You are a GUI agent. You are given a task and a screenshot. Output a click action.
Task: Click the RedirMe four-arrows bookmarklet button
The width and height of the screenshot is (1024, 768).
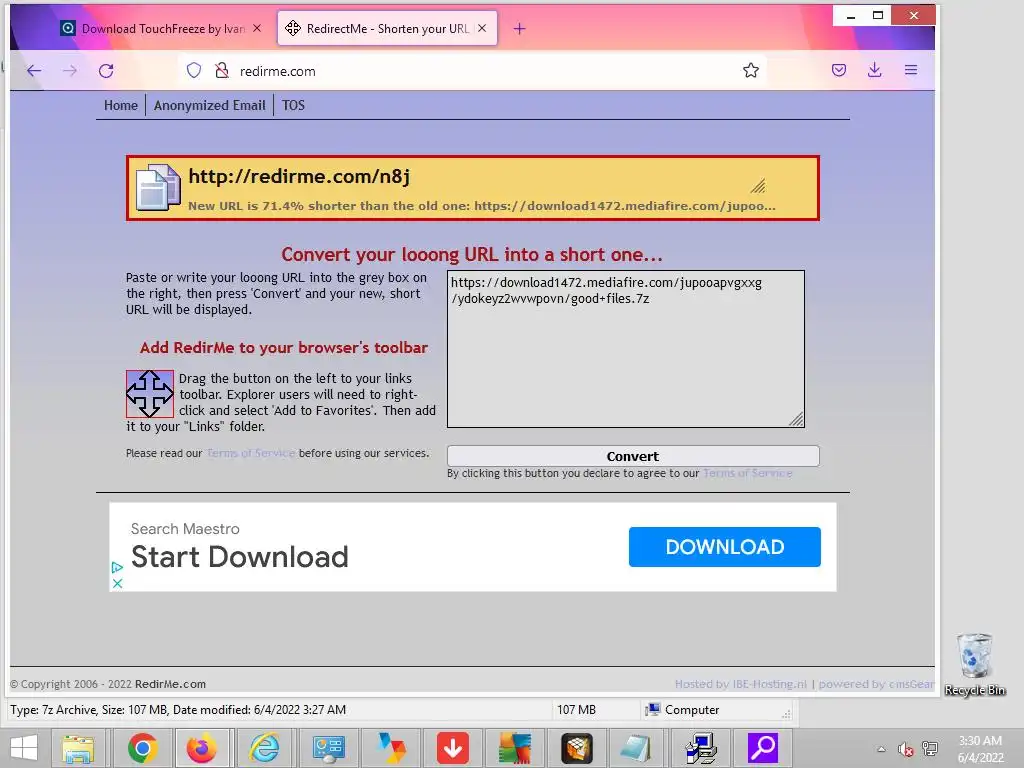click(x=150, y=394)
